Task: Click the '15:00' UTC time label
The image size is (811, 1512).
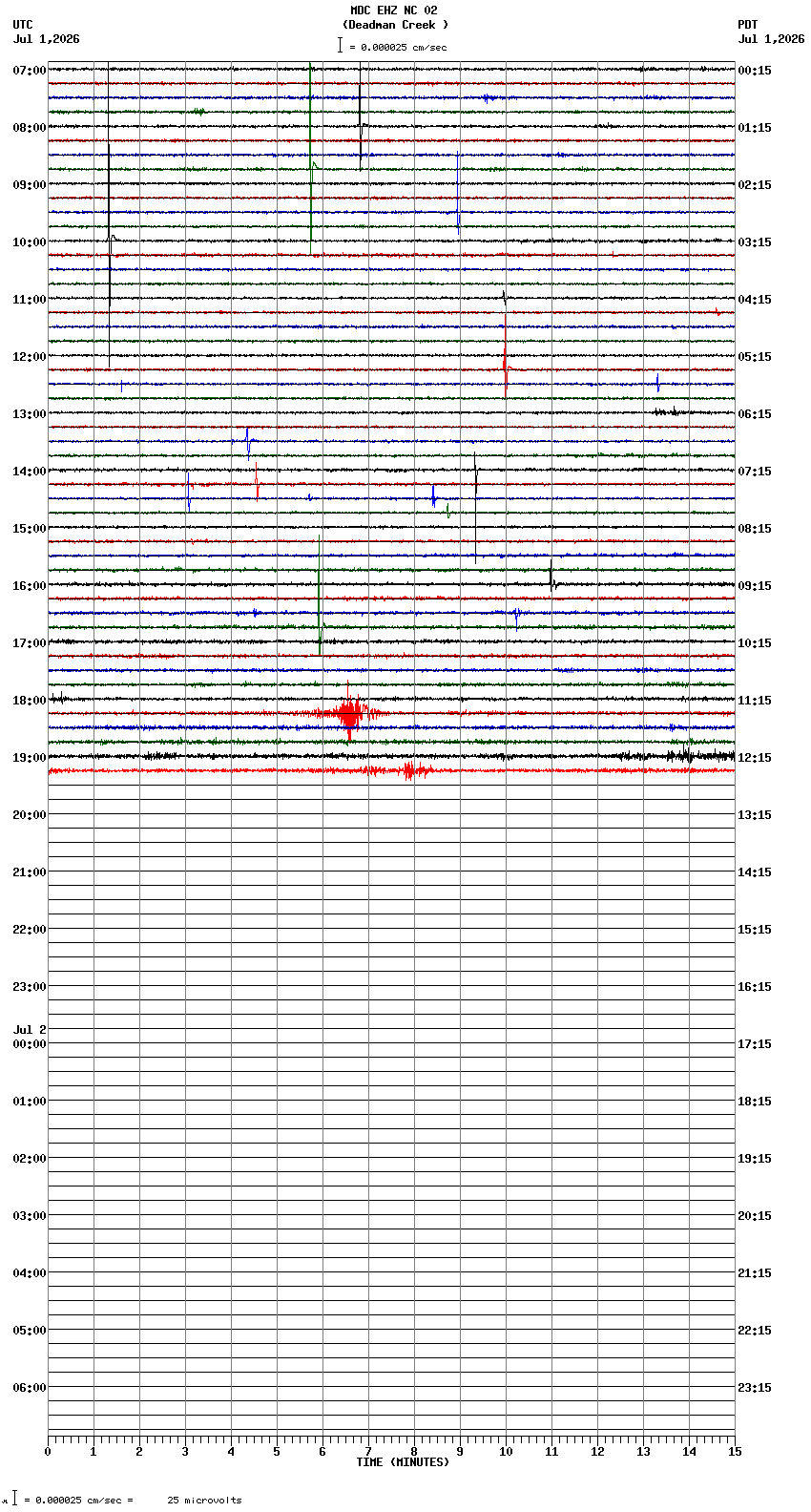Action: point(30,529)
